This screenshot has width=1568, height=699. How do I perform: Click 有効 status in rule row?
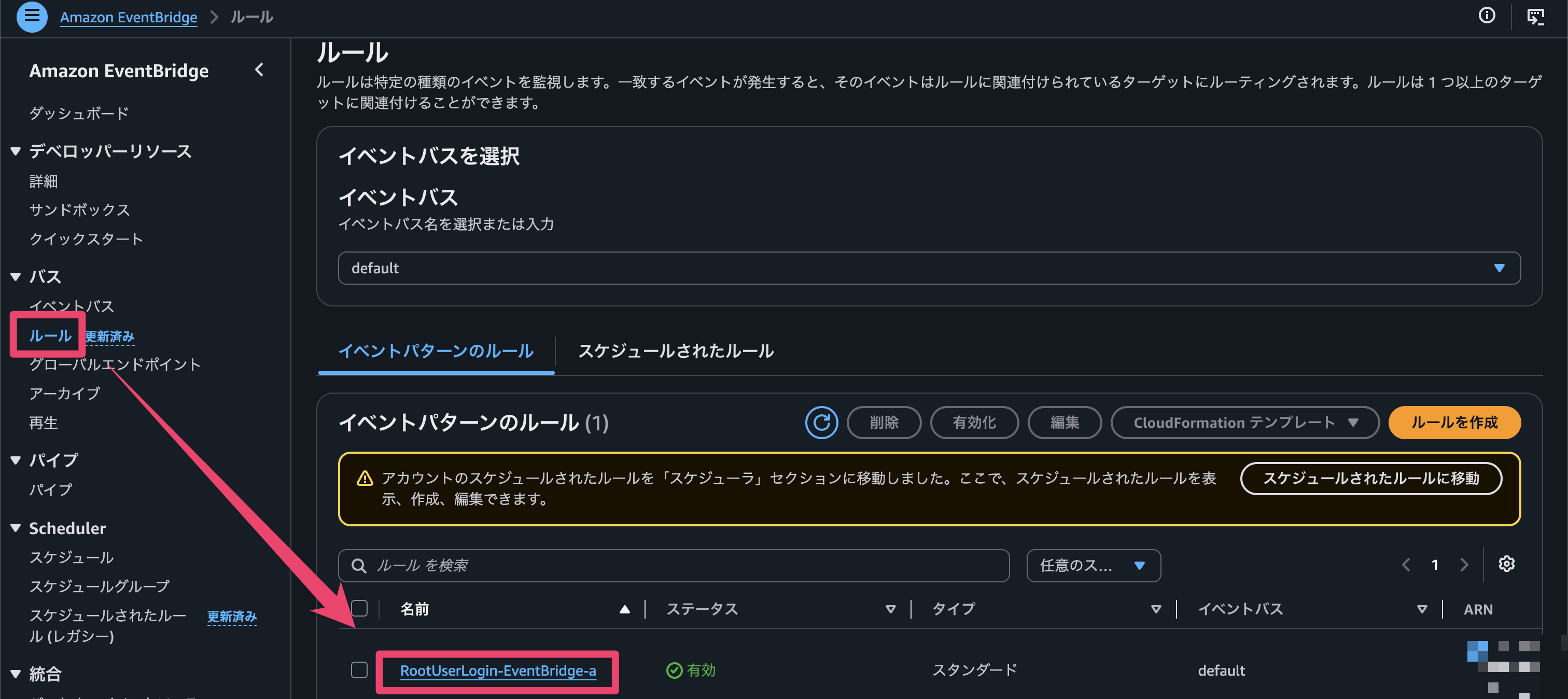click(691, 671)
